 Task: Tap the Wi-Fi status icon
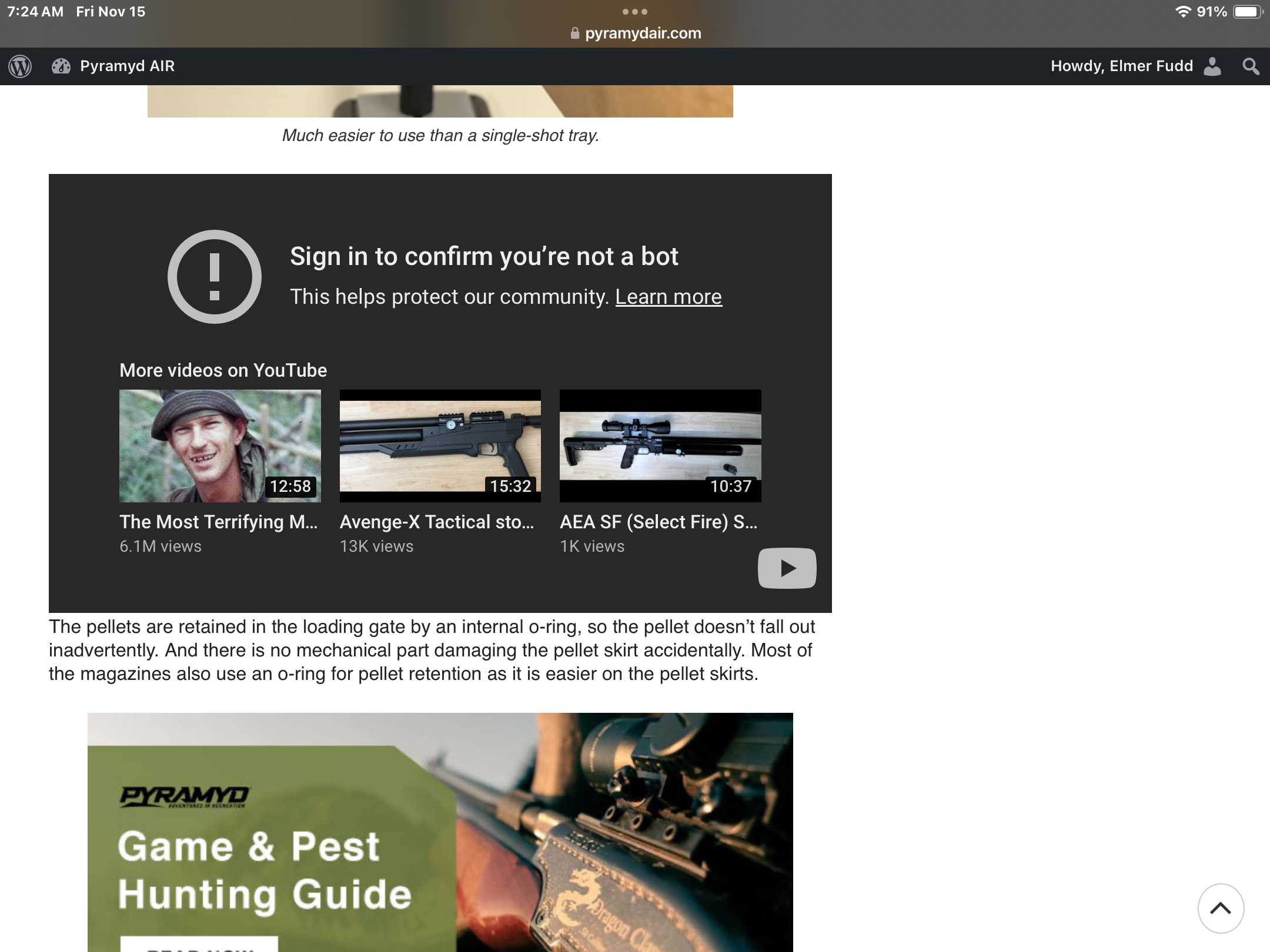pyautogui.click(x=1183, y=12)
